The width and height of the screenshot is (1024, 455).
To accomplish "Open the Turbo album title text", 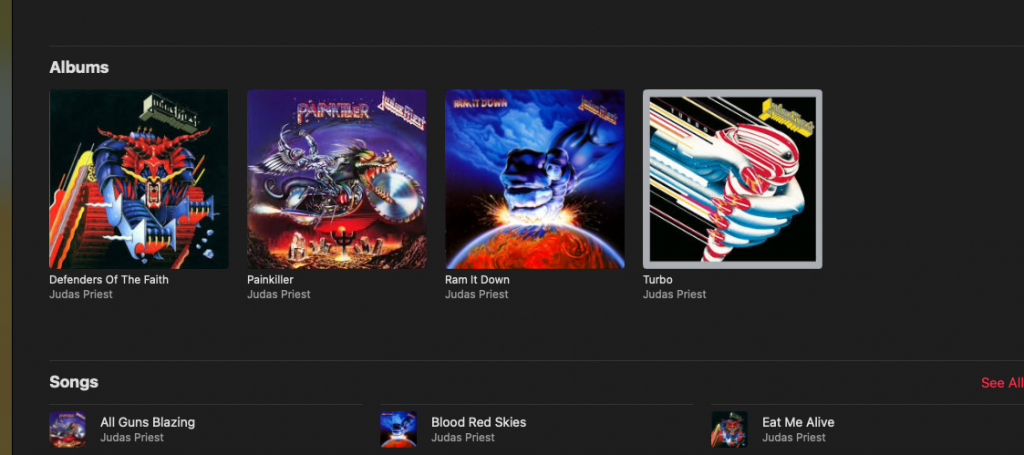I will click(x=658, y=279).
